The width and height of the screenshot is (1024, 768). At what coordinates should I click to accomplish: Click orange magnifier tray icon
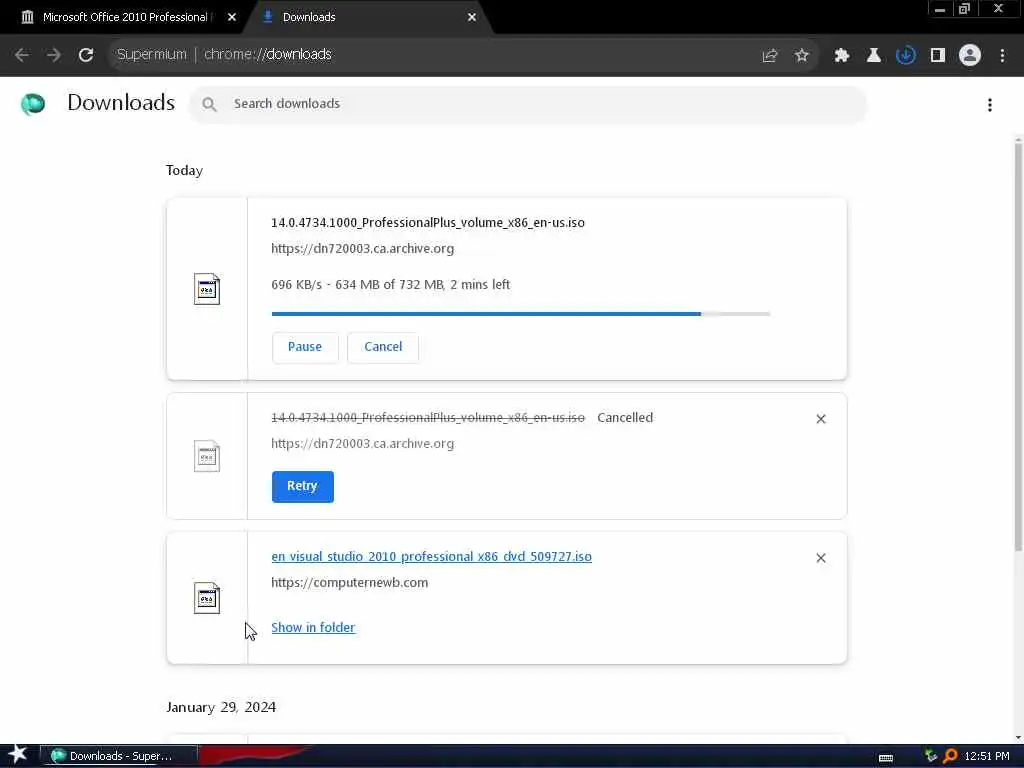pyautogui.click(x=950, y=756)
